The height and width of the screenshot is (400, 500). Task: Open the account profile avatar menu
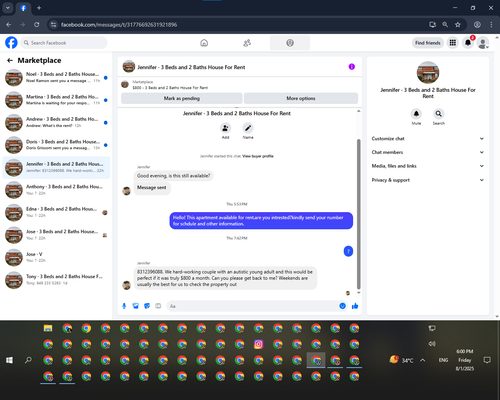[x=483, y=43]
